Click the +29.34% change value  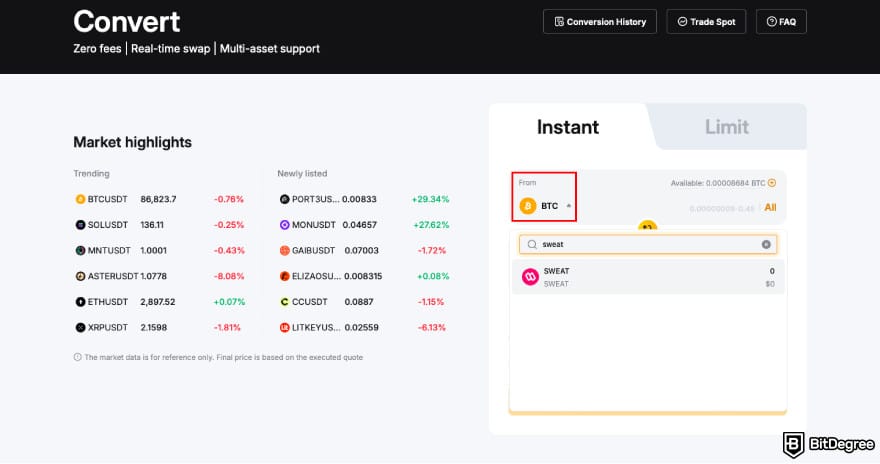[430, 199]
